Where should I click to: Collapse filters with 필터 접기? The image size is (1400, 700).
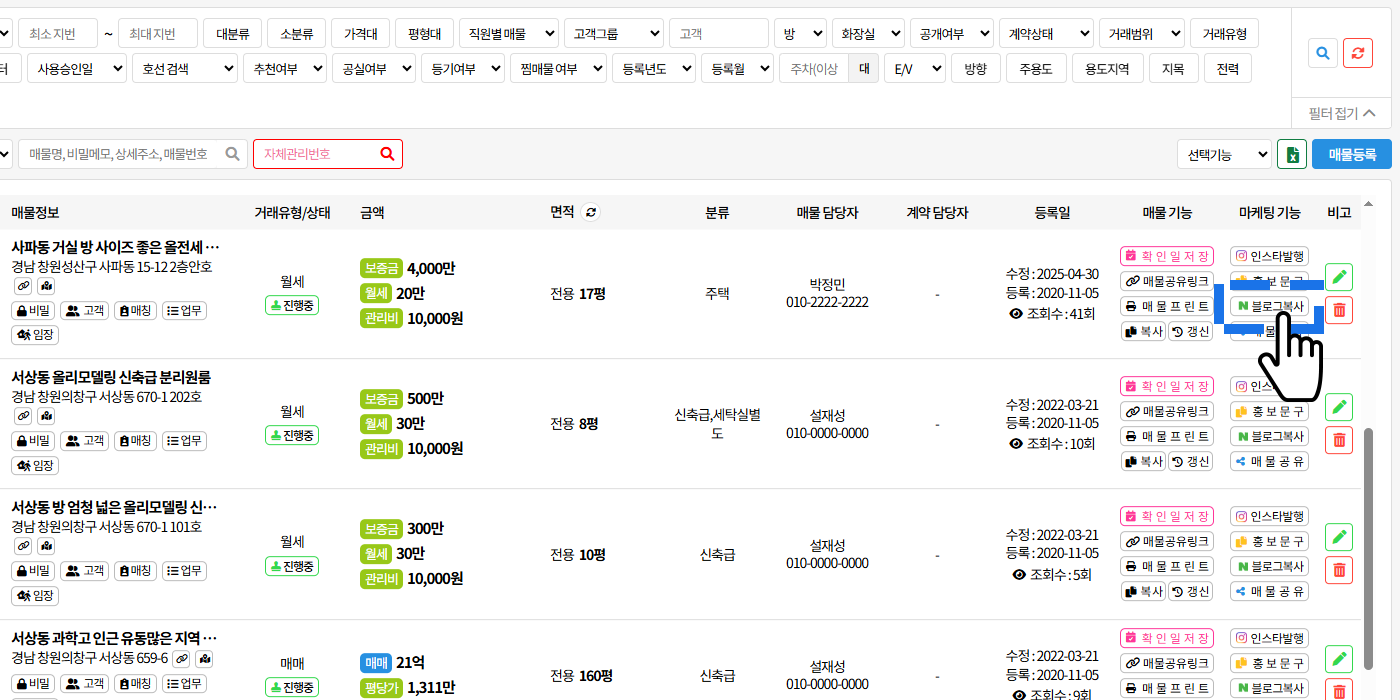1342,113
